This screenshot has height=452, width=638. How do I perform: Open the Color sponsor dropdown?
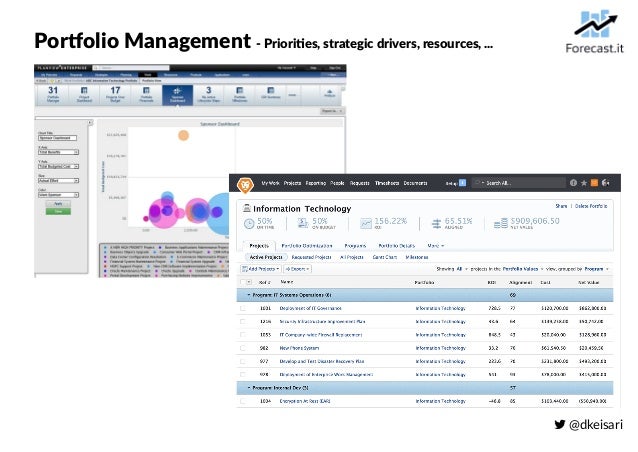tap(58, 195)
